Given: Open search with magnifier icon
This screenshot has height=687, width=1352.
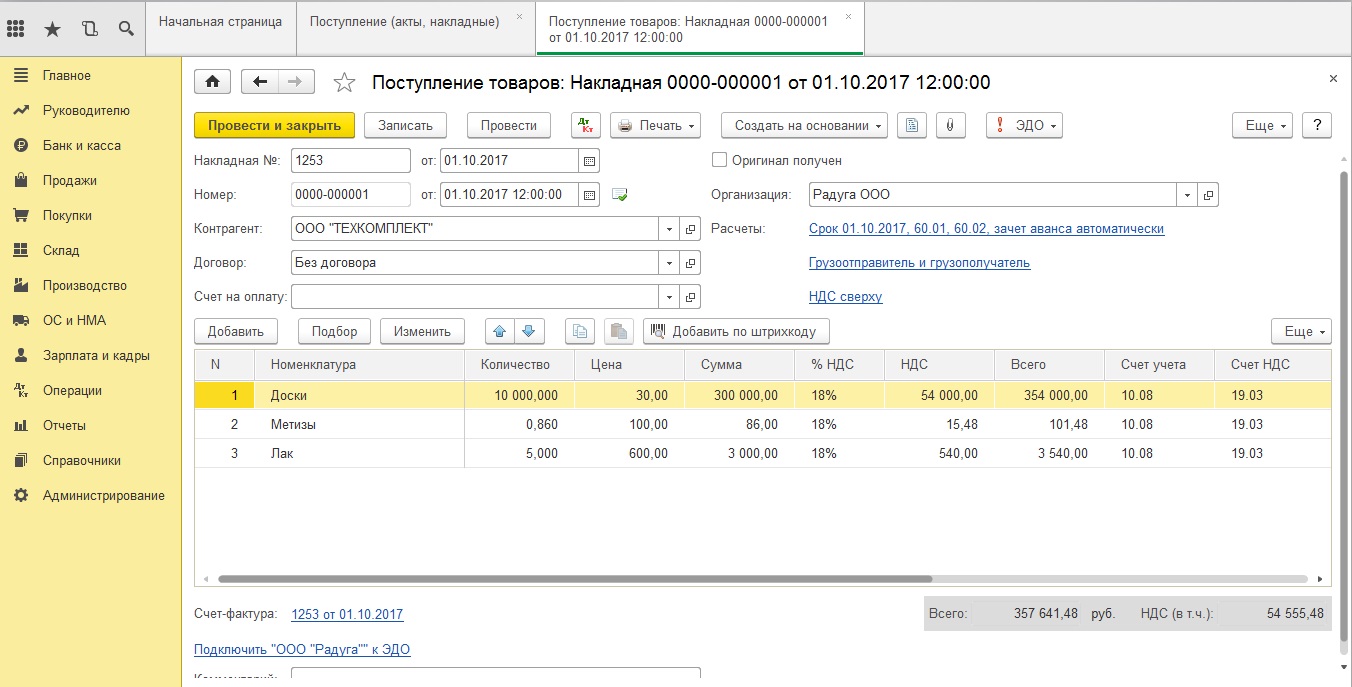Looking at the screenshot, I should coord(126,28).
